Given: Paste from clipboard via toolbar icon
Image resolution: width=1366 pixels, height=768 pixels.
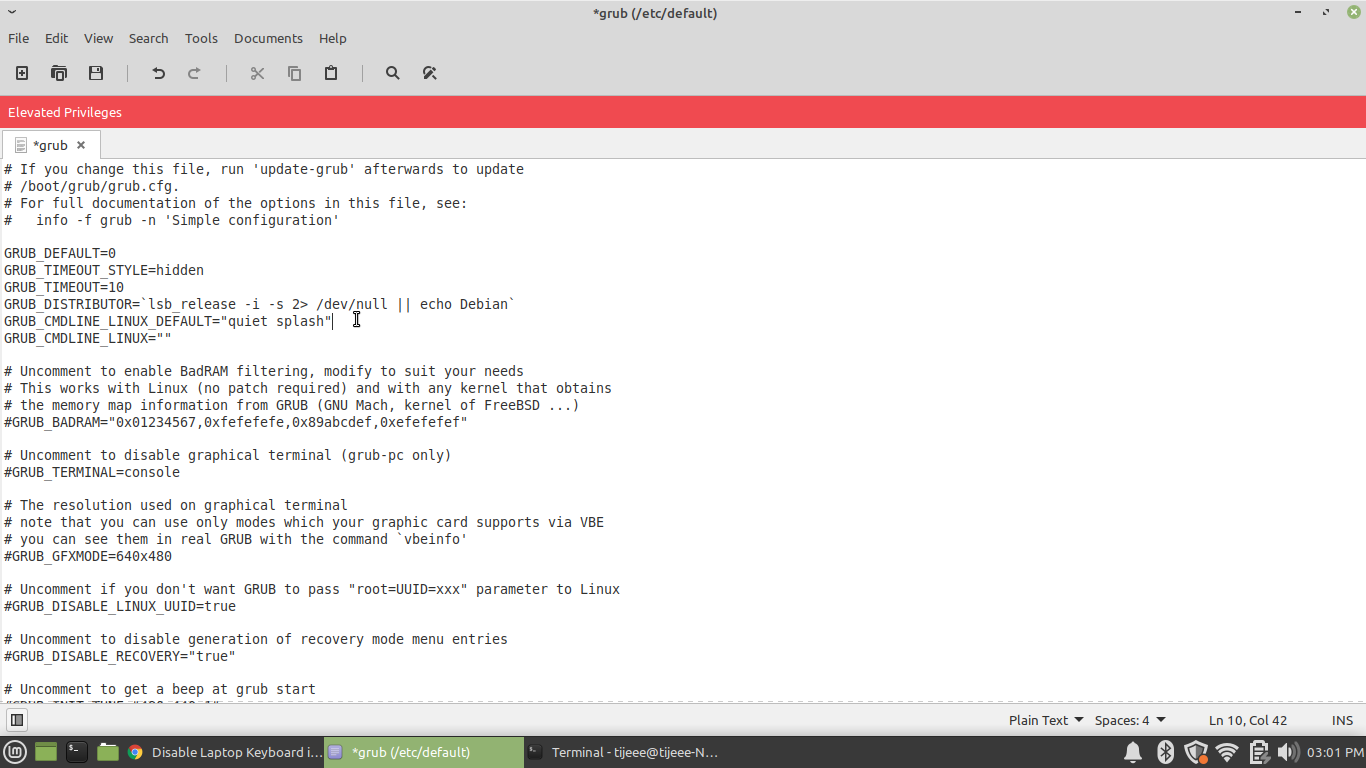Looking at the screenshot, I should [x=331, y=72].
